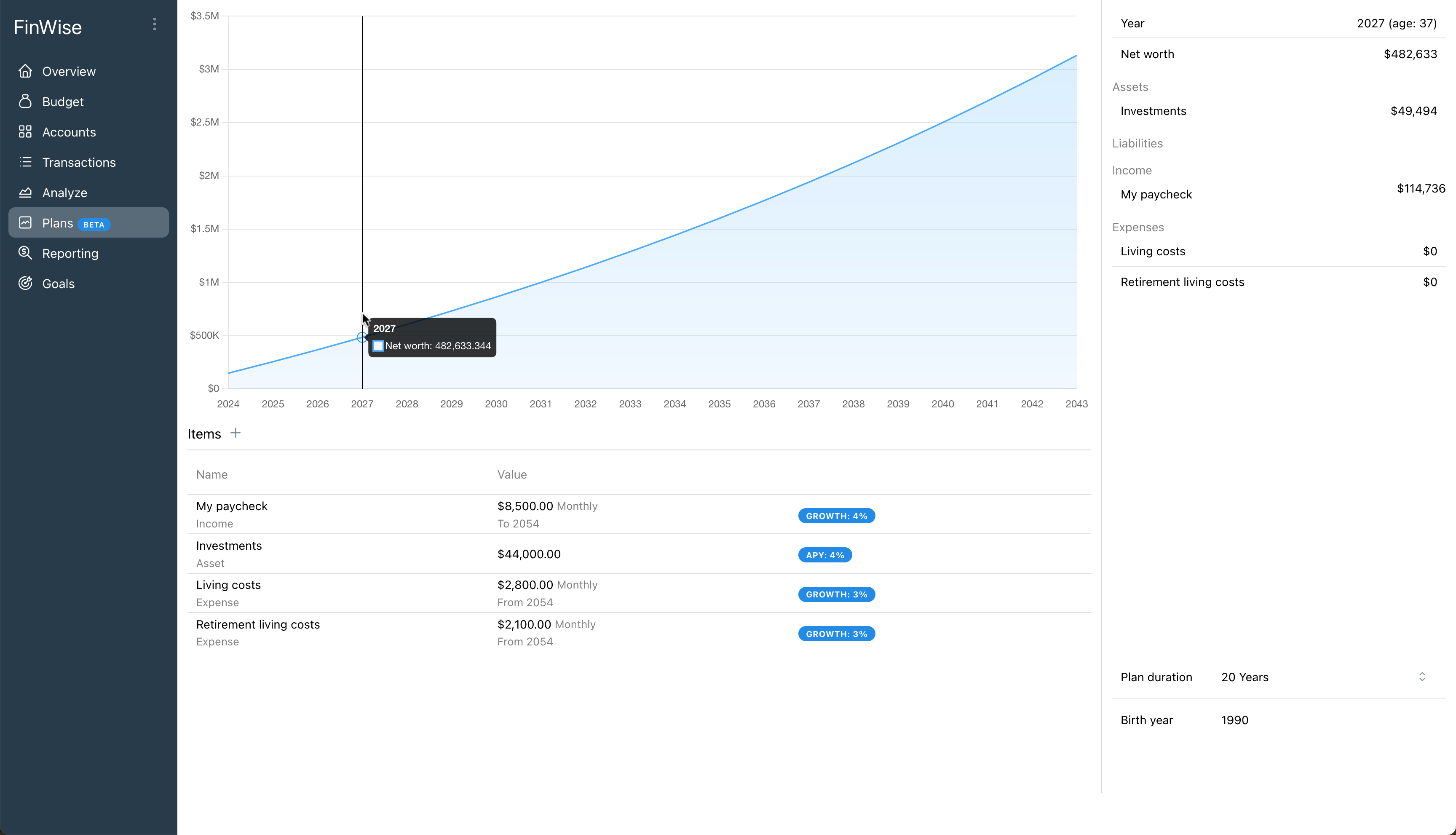Image resolution: width=1456 pixels, height=835 pixels.
Task: Click the three-dot menu at top left
Action: tap(155, 24)
